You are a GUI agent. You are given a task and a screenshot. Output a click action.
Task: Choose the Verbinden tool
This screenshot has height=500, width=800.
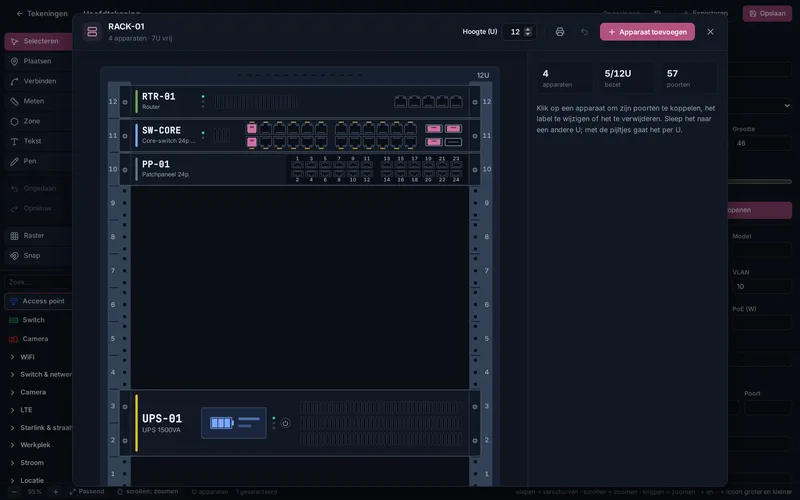click(x=39, y=81)
